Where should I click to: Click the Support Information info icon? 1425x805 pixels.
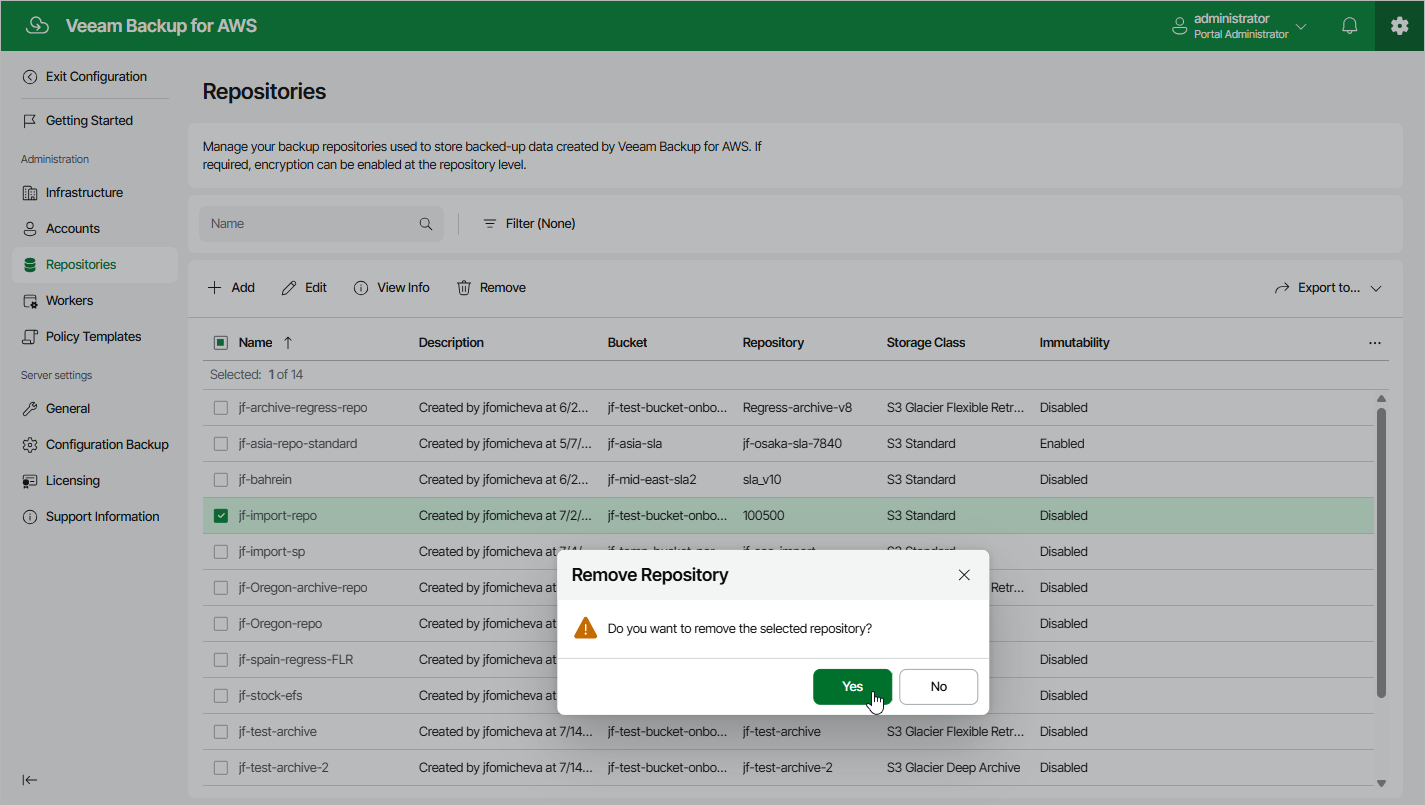pos(30,517)
